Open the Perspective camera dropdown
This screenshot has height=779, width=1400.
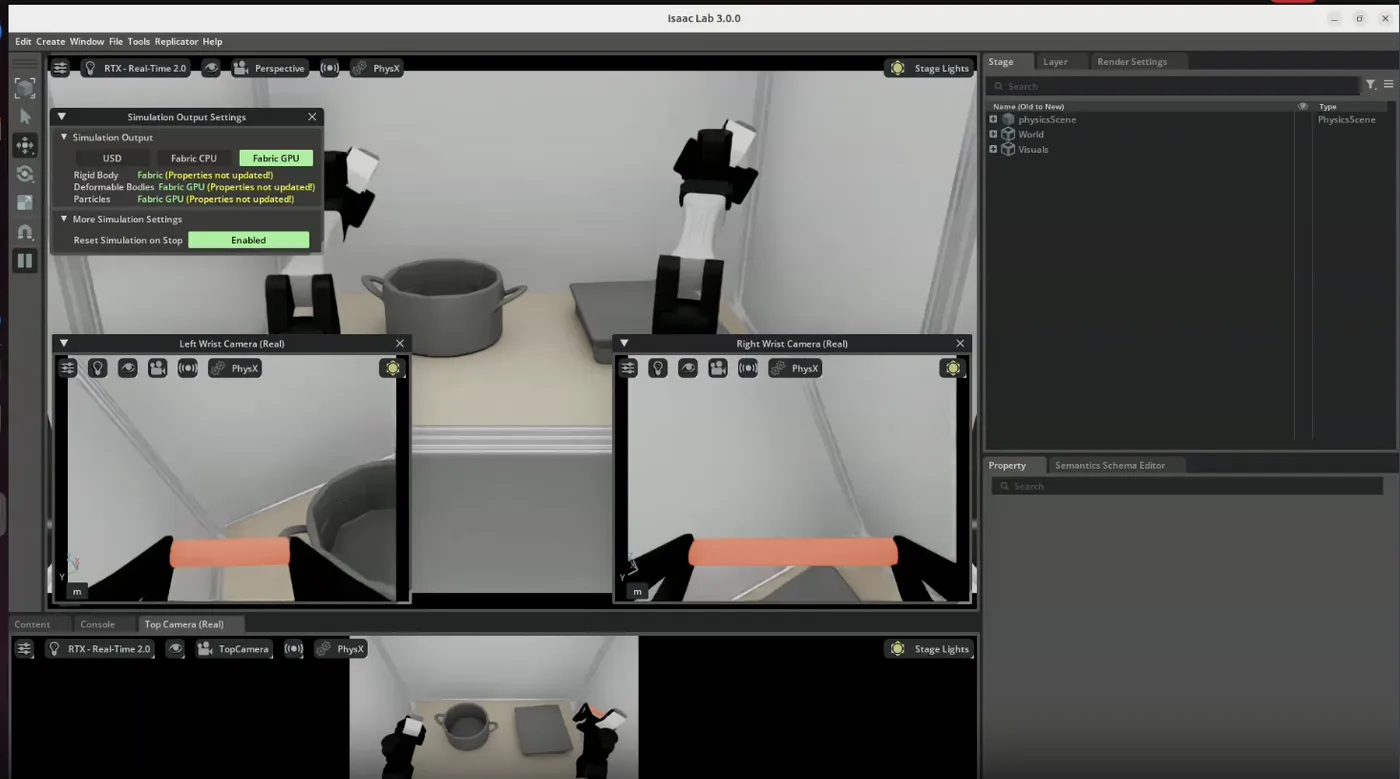click(x=269, y=68)
